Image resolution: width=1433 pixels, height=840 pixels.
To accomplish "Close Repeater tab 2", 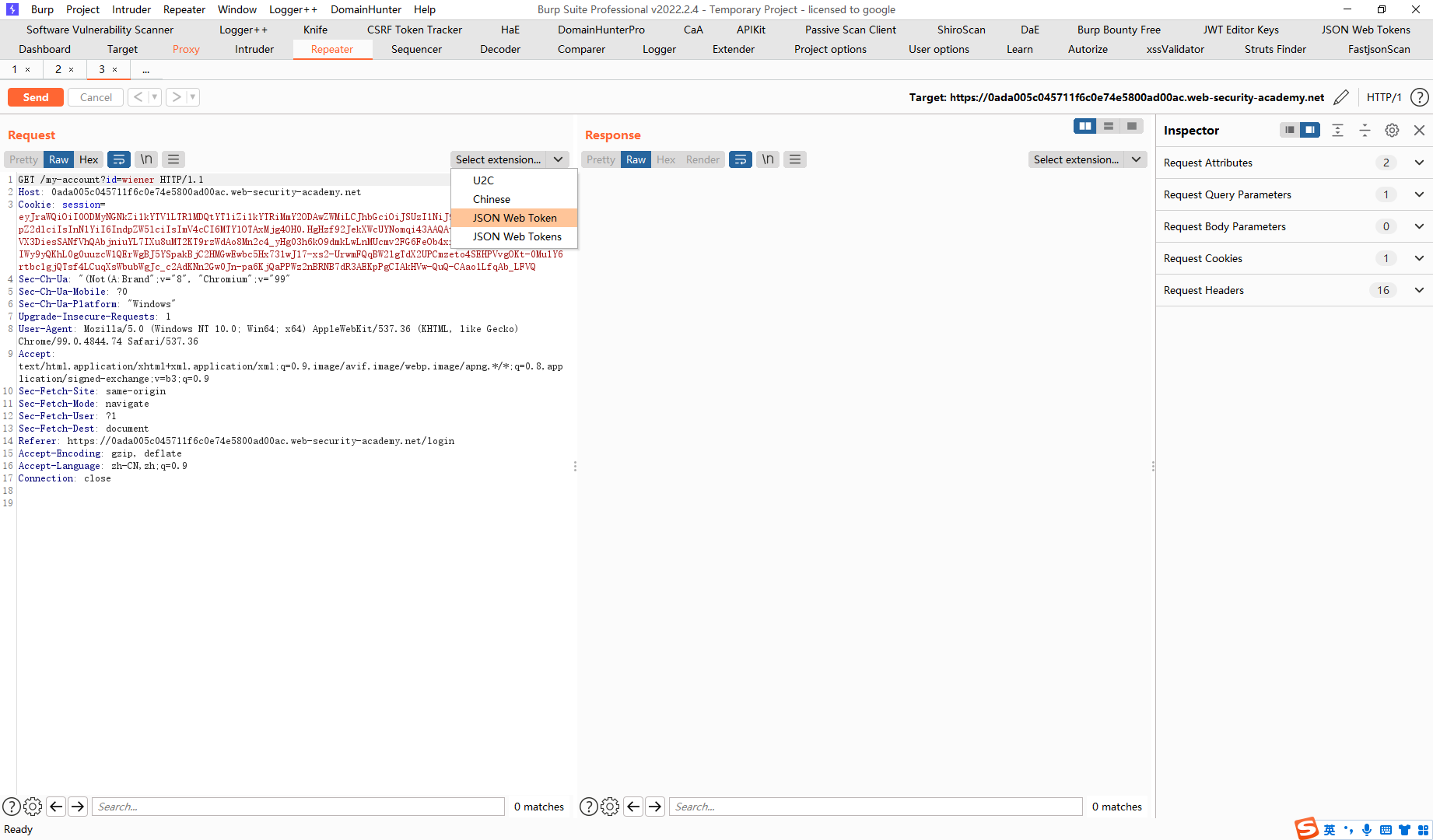I will (72, 69).
